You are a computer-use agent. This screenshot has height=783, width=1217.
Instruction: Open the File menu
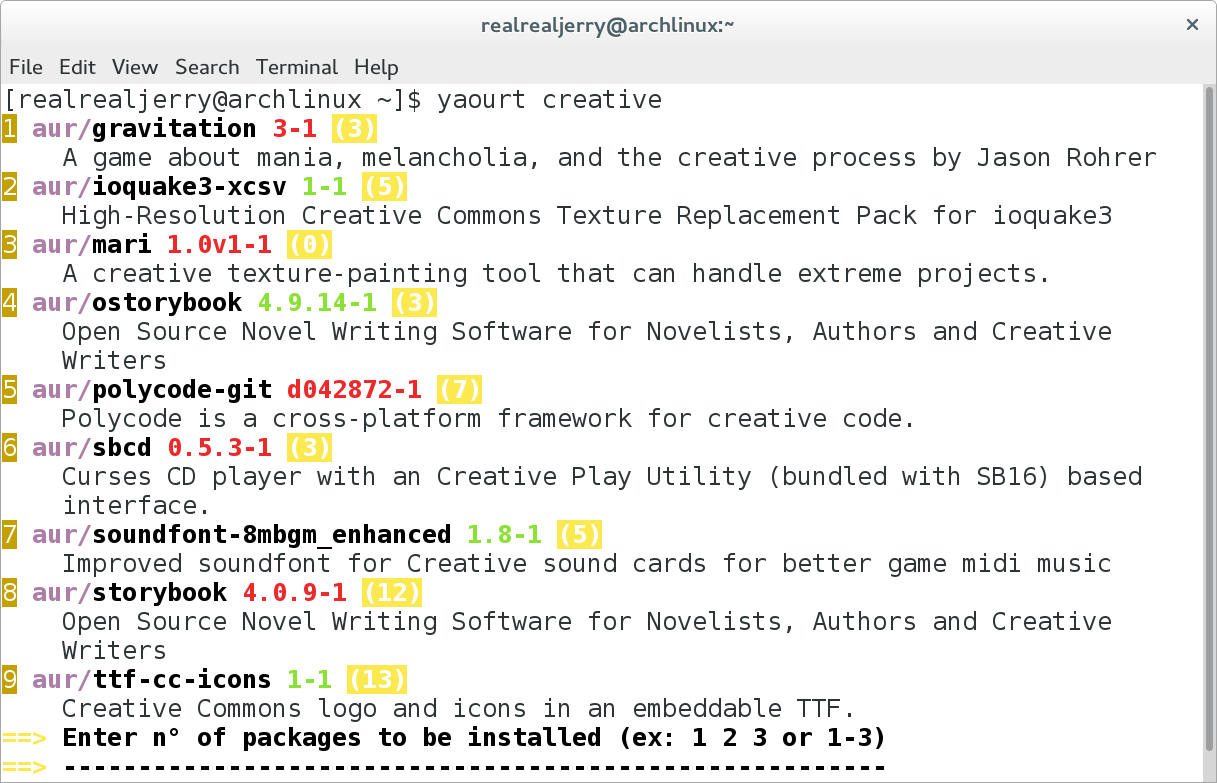(x=26, y=67)
